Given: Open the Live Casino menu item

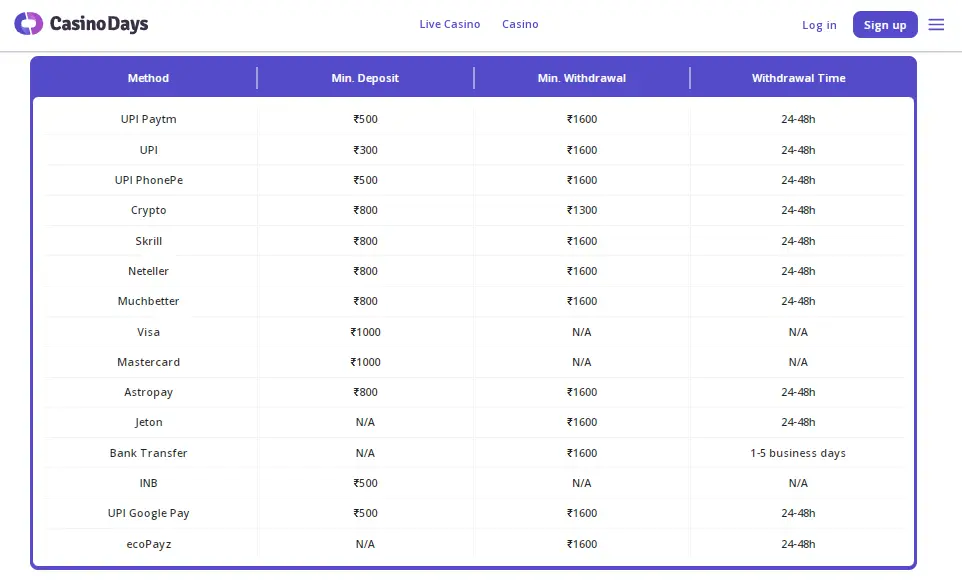Looking at the screenshot, I should (449, 24).
